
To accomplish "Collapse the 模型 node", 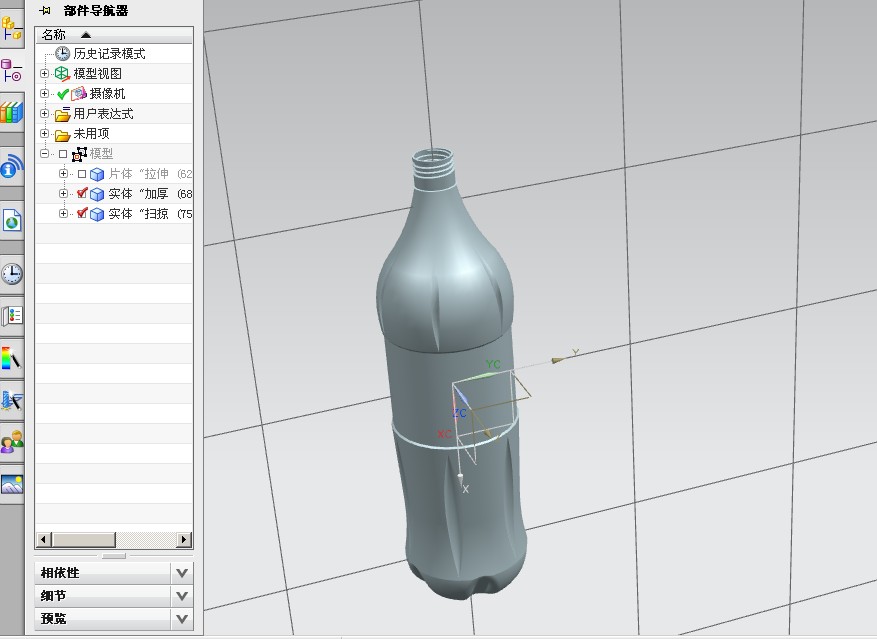I will pos(44,153).
